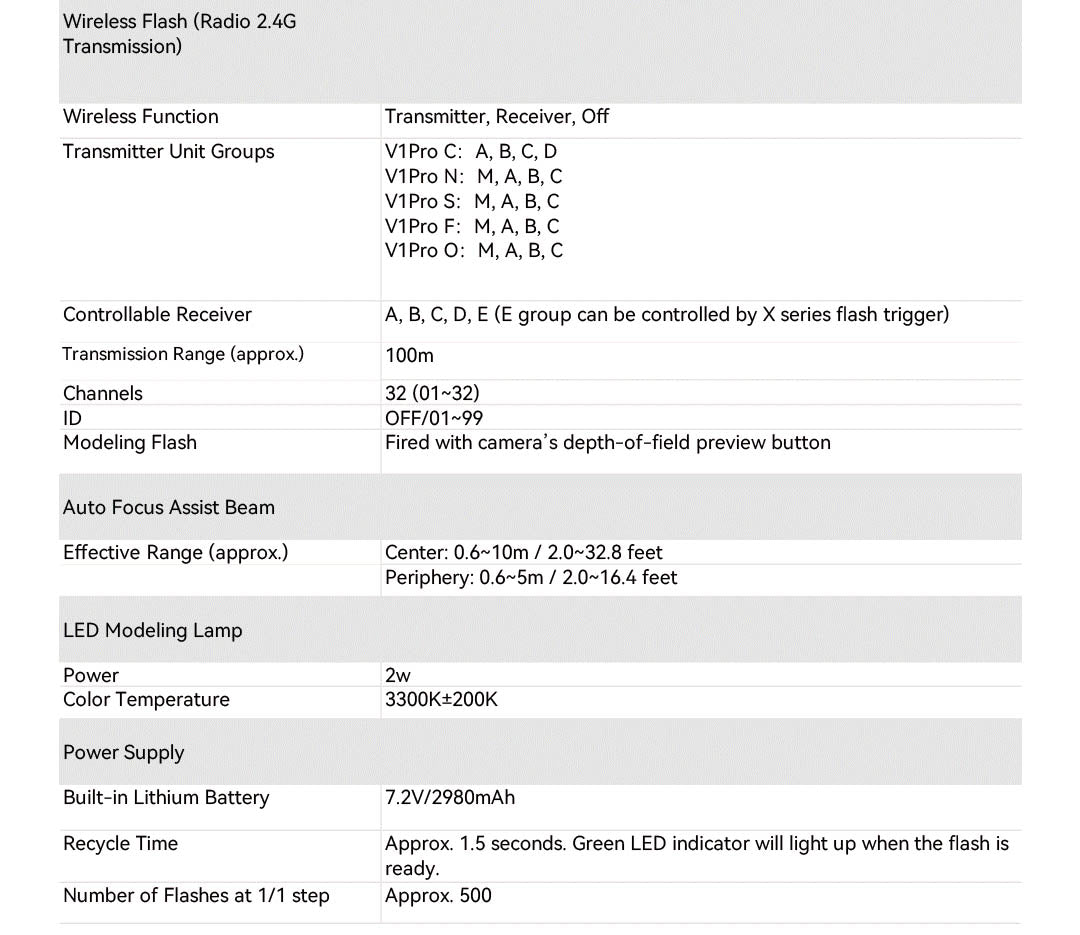Image resolution: width=1080 pixels, height=935 pixels.
Task: Click the LED Modeling Lamp heading
Action: click(152, 631)
